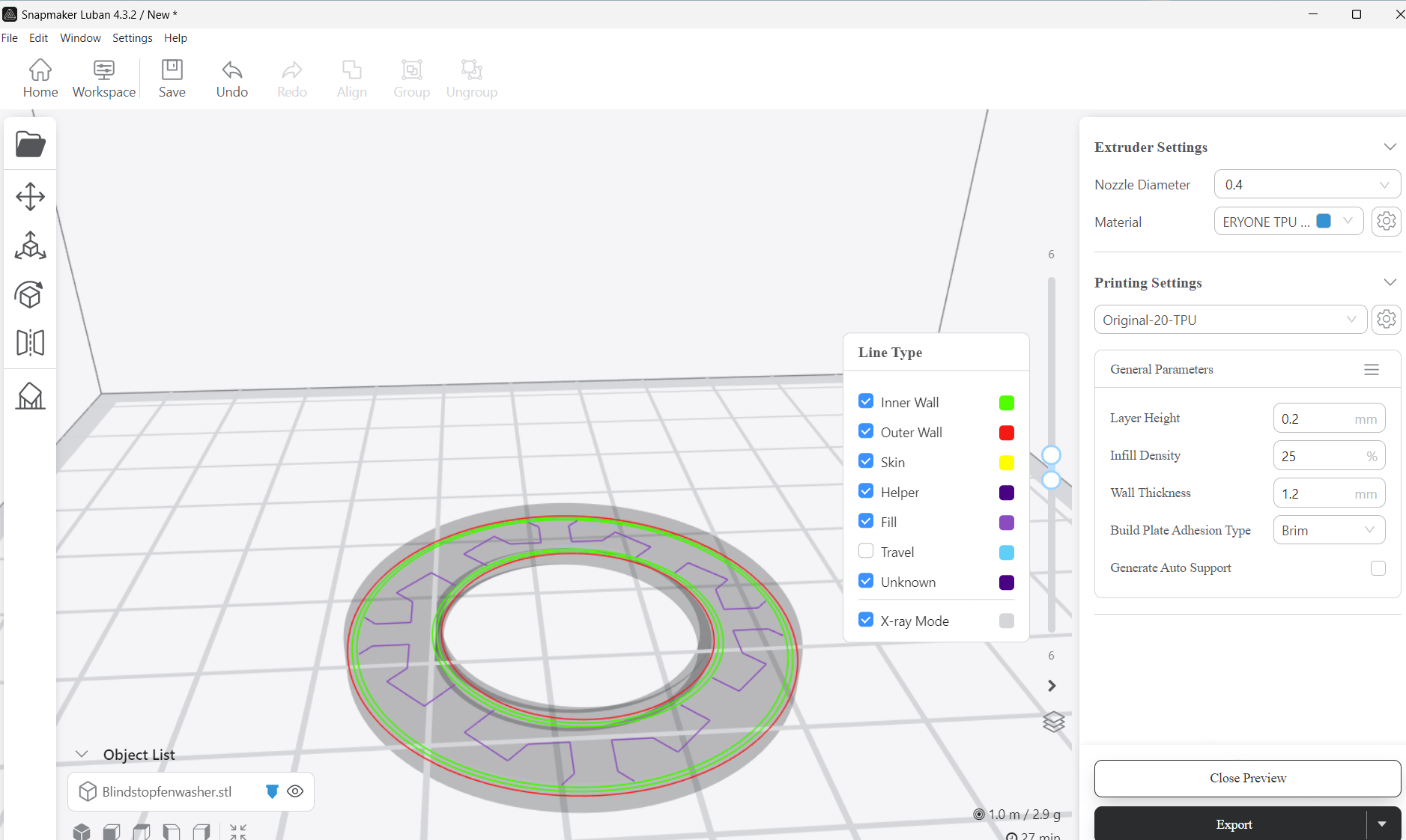Save the current project
Image resolution: width=1406 pixels, height=840 pixels.
point(172,79)
